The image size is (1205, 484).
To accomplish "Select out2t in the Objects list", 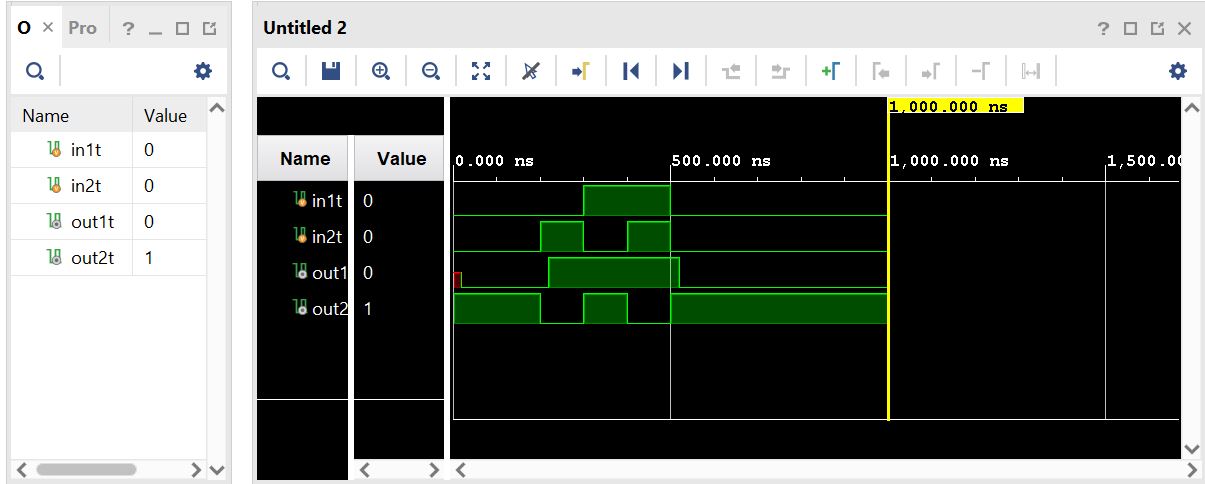I will (92, 258).
